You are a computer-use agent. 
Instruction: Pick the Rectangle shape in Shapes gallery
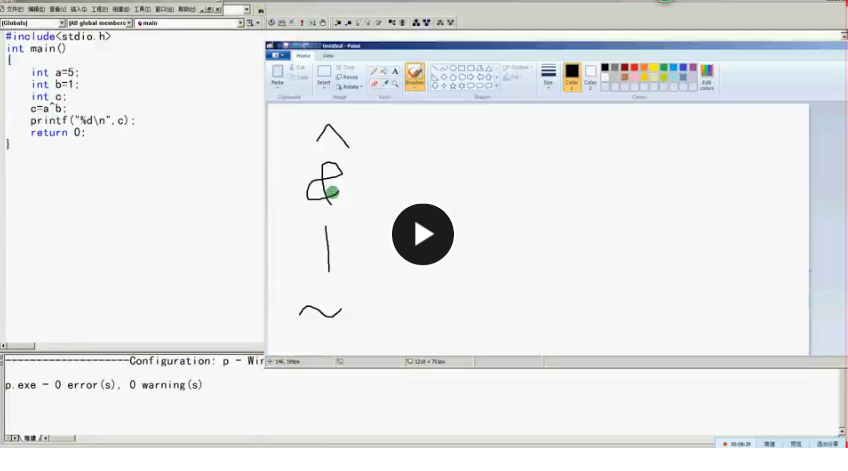click(x=462, y=68)
